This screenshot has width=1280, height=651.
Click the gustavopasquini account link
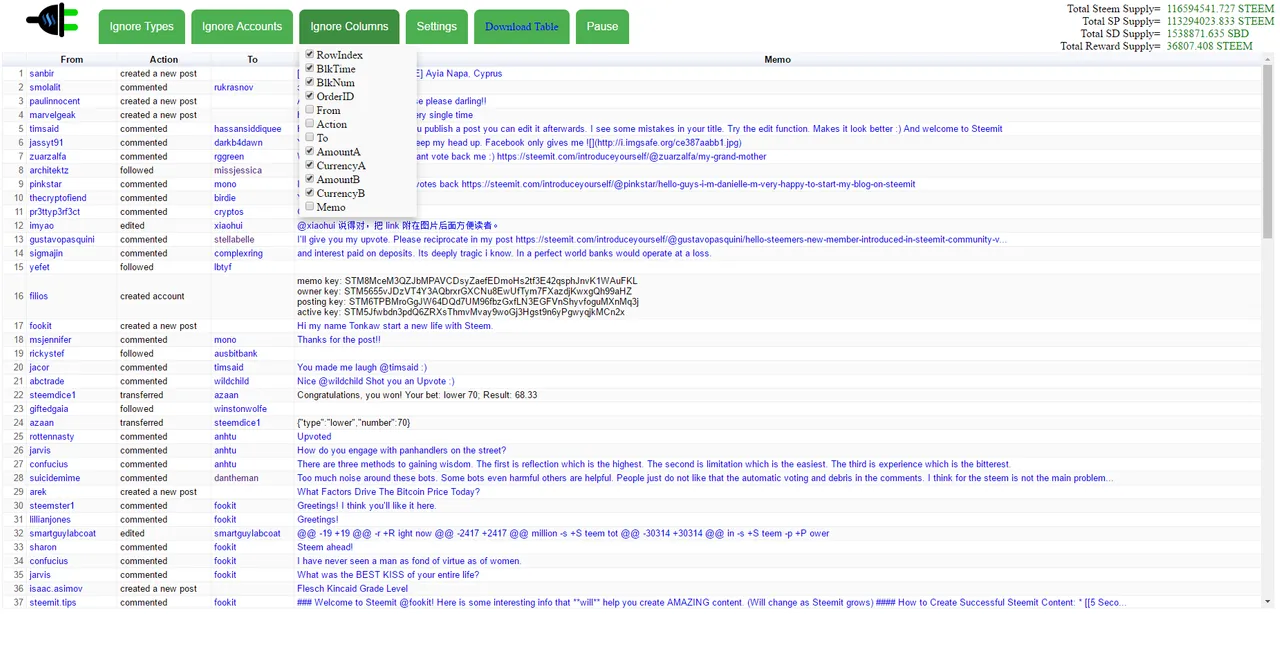pos(62,240)
